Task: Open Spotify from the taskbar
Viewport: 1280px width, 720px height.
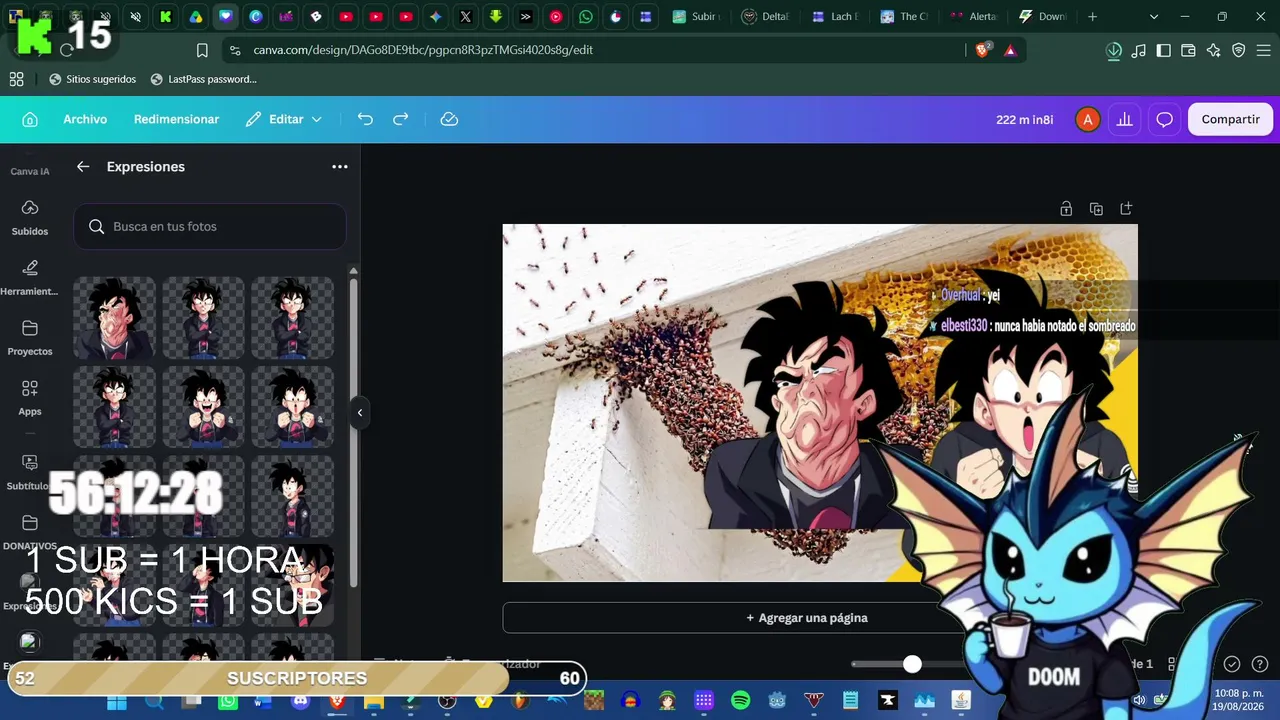Action: click(741, 700)
